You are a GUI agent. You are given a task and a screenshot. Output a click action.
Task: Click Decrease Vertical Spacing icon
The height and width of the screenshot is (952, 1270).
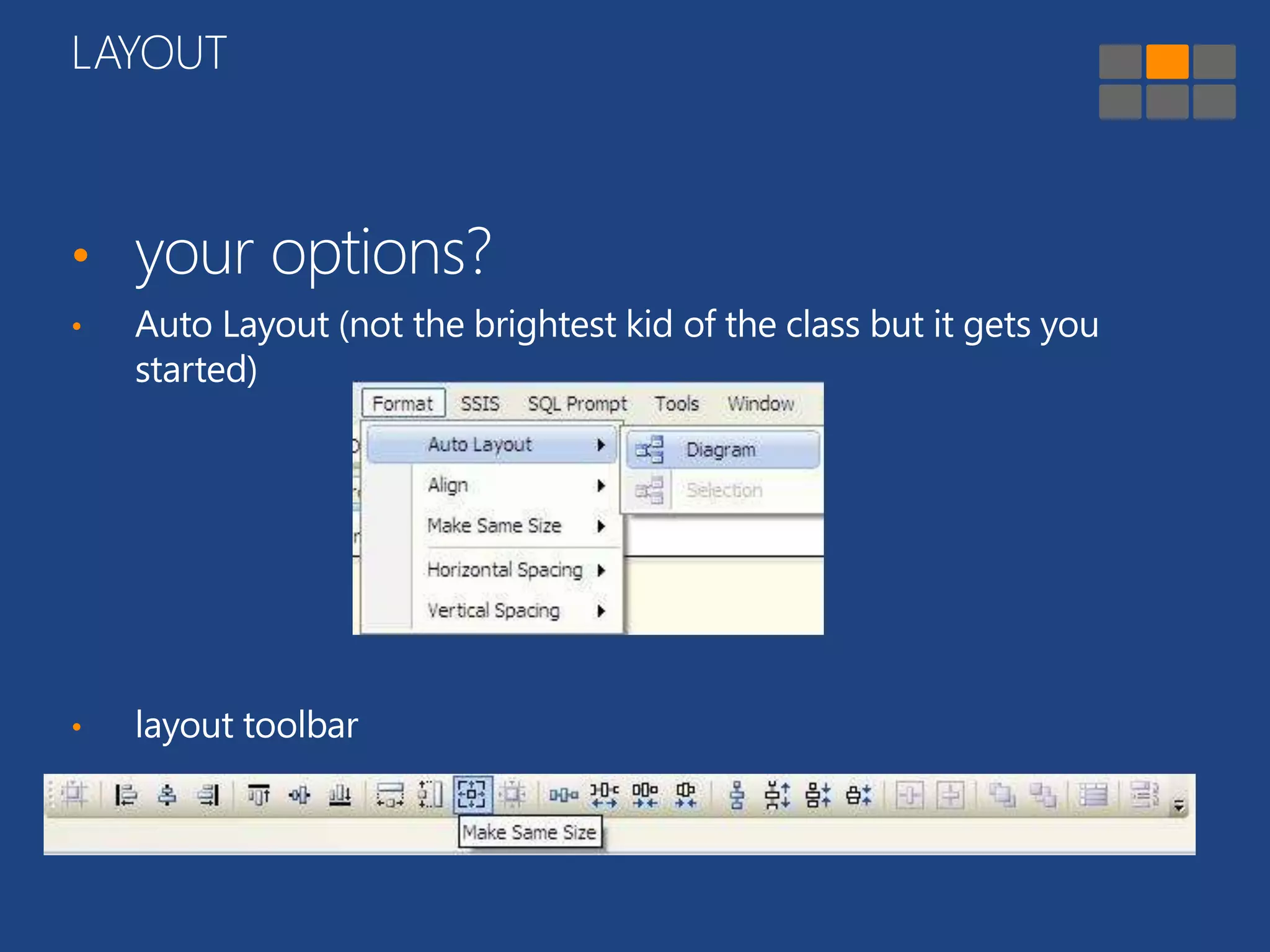pos(818,795)
